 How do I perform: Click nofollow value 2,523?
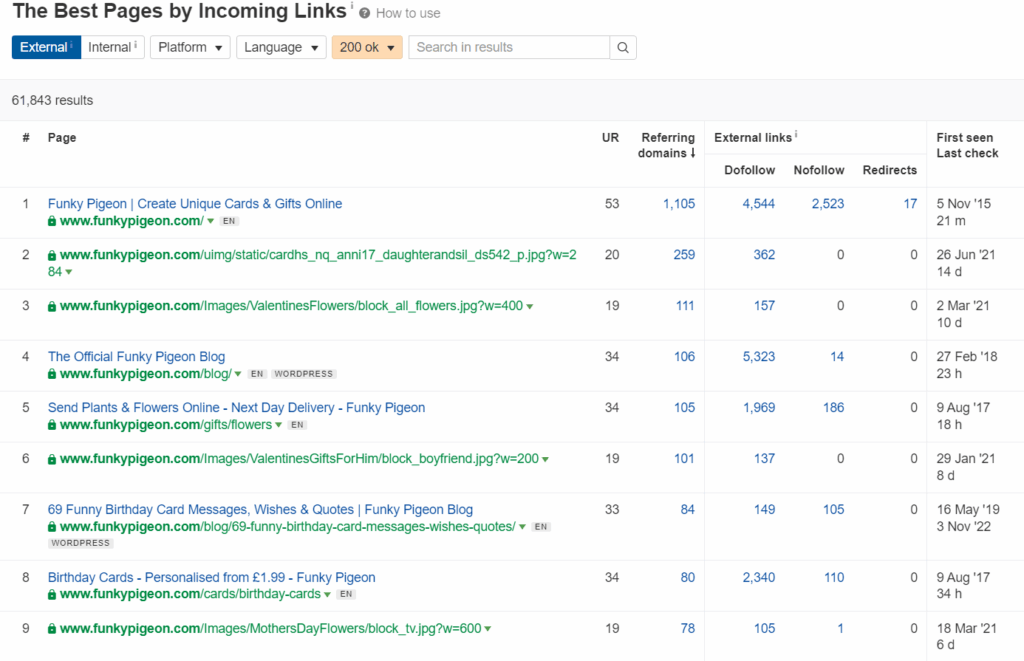tap(828, 204)
